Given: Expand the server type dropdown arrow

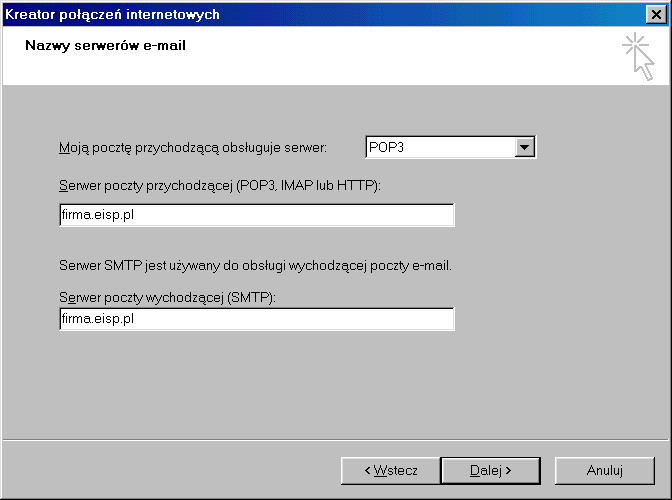Looking at the screenshot, I should pyautogui.click(x=524, y=148).
